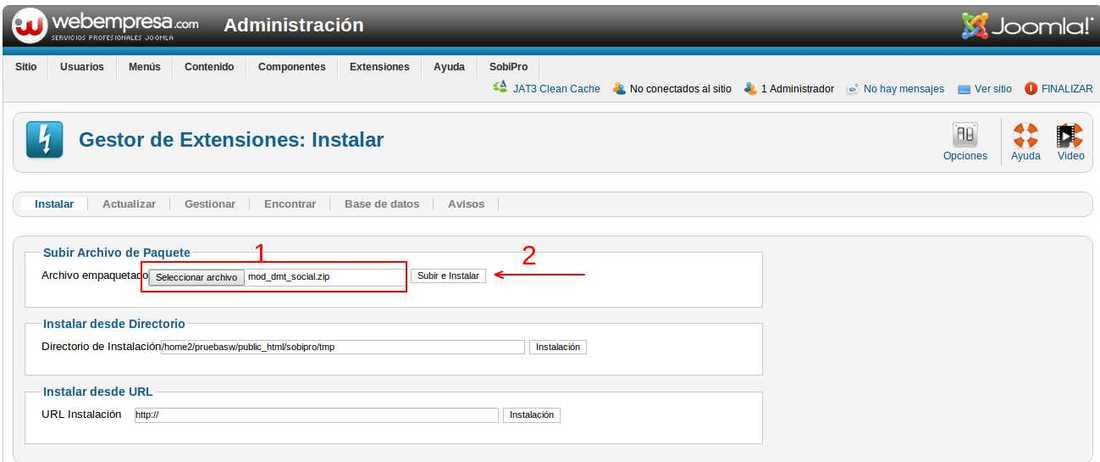The height and width of the screenshot is (462, 1100).
Task: Switch to the Actualizar tab
Action: 129,204
